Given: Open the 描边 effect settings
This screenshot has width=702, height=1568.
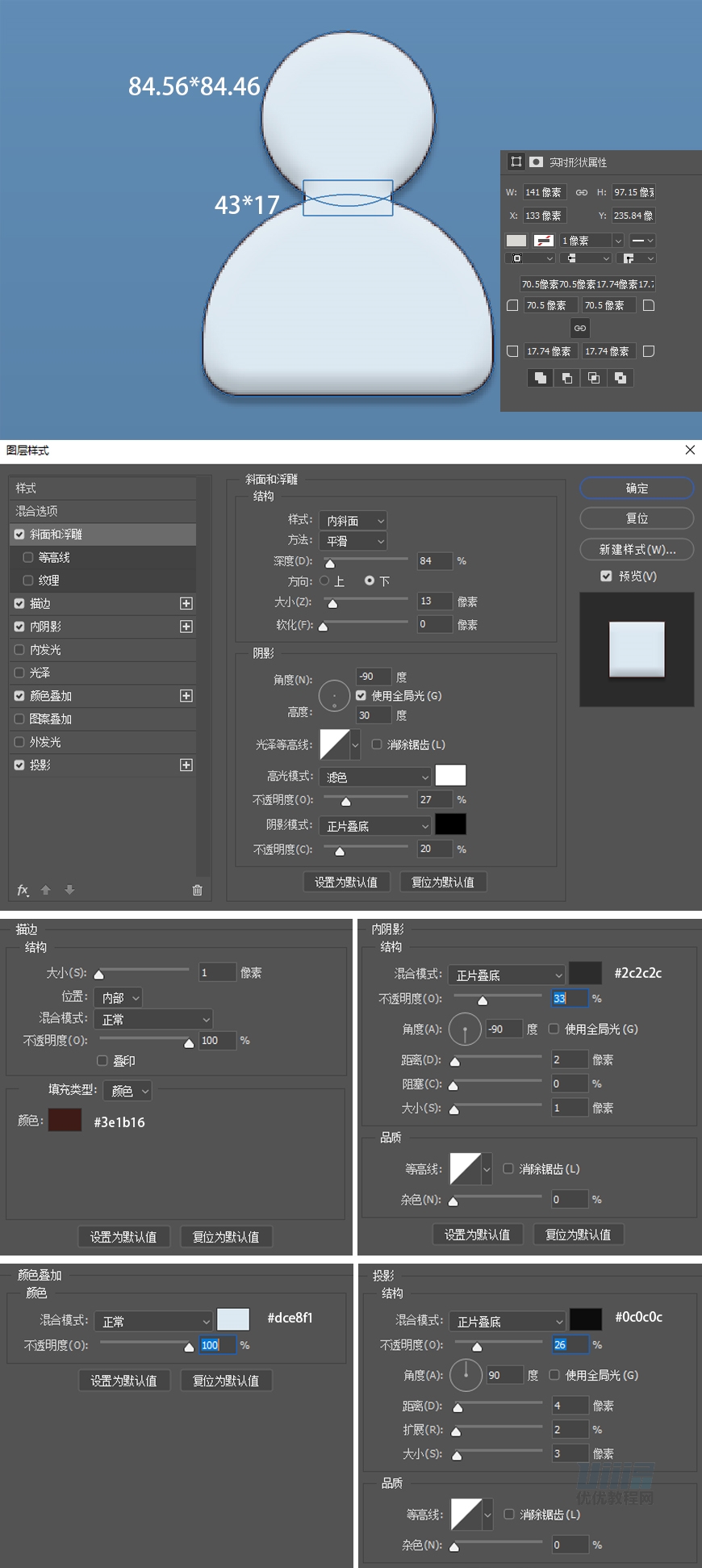Looking at the screenshot, I should [40, 603].
